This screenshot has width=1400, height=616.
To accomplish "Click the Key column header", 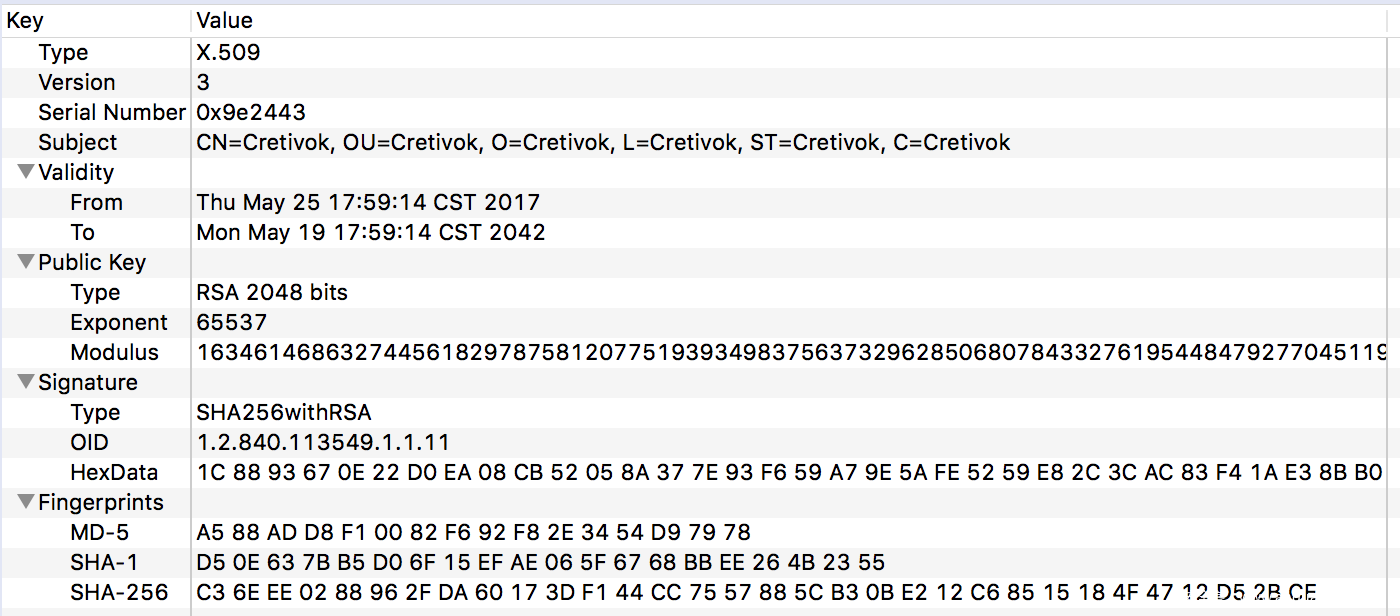I will tap(26, 20).
